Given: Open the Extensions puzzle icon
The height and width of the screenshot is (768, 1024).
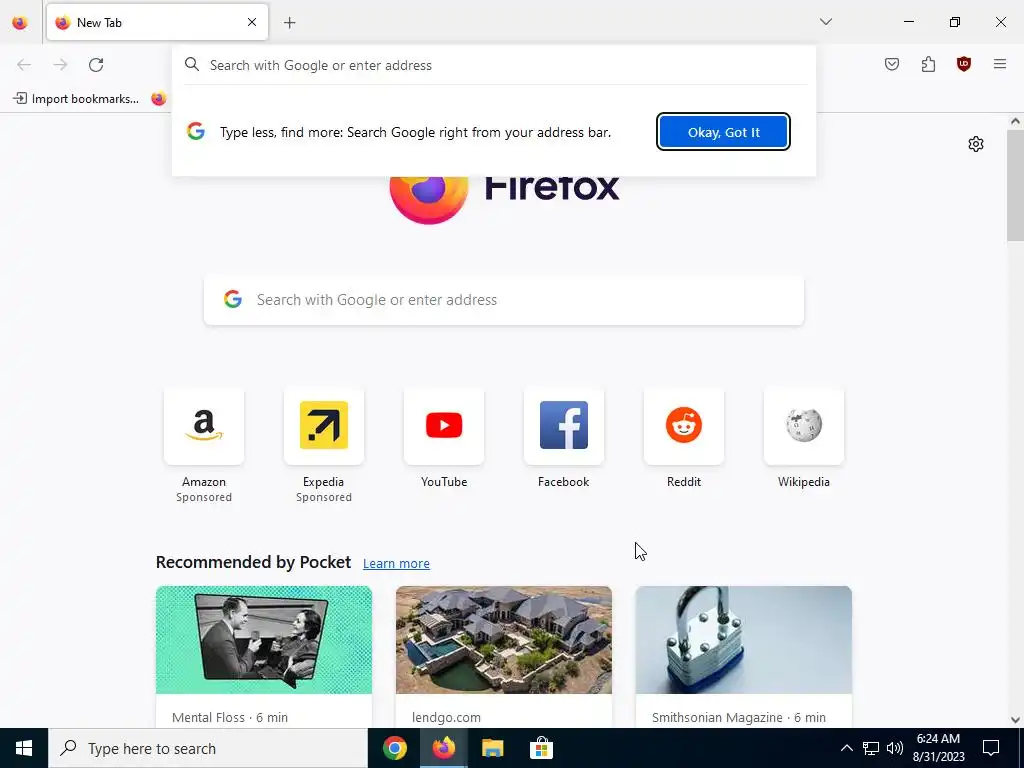Looking at the screenshot, I should tap(928, 64).
